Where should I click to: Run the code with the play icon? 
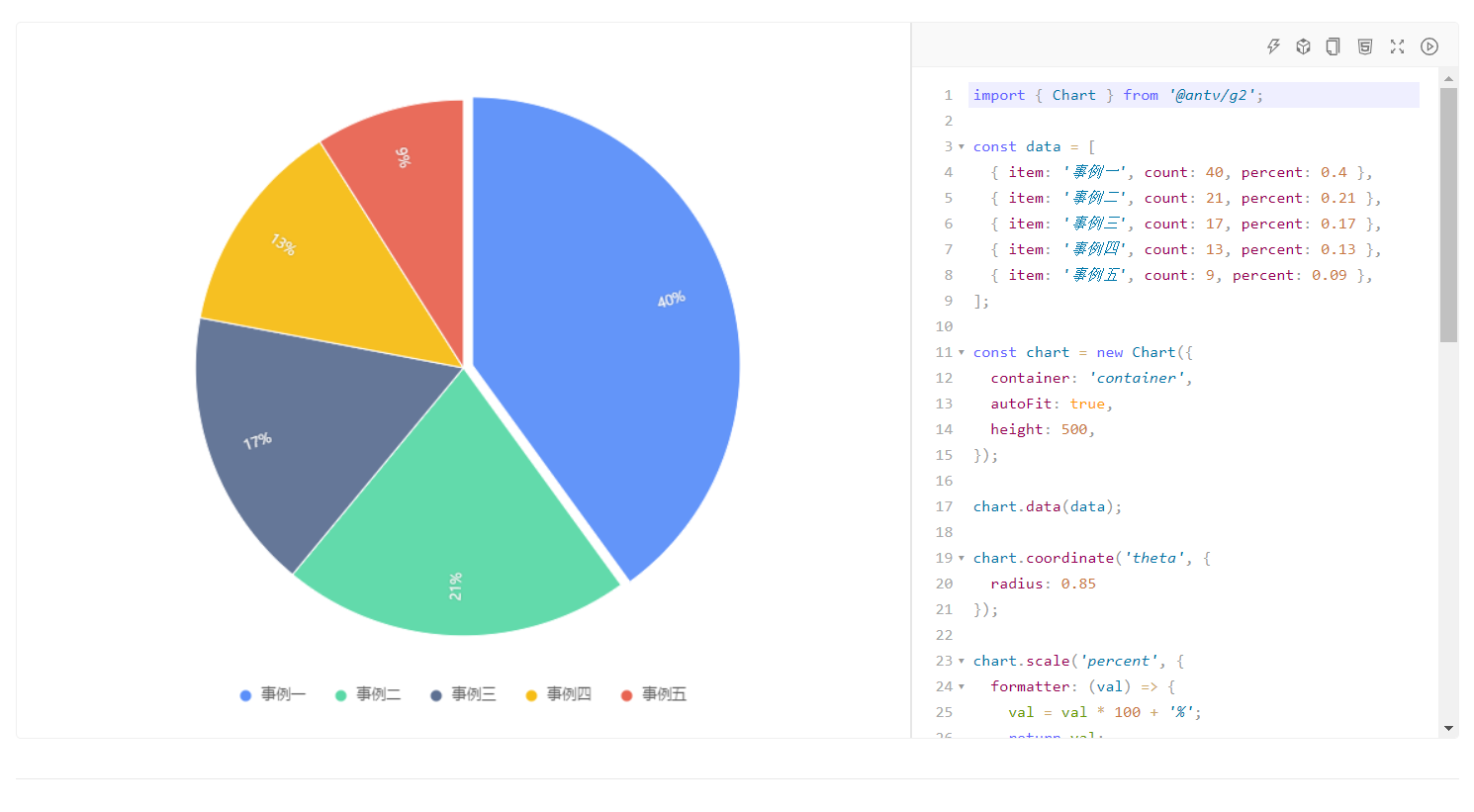pos(1429,46)
